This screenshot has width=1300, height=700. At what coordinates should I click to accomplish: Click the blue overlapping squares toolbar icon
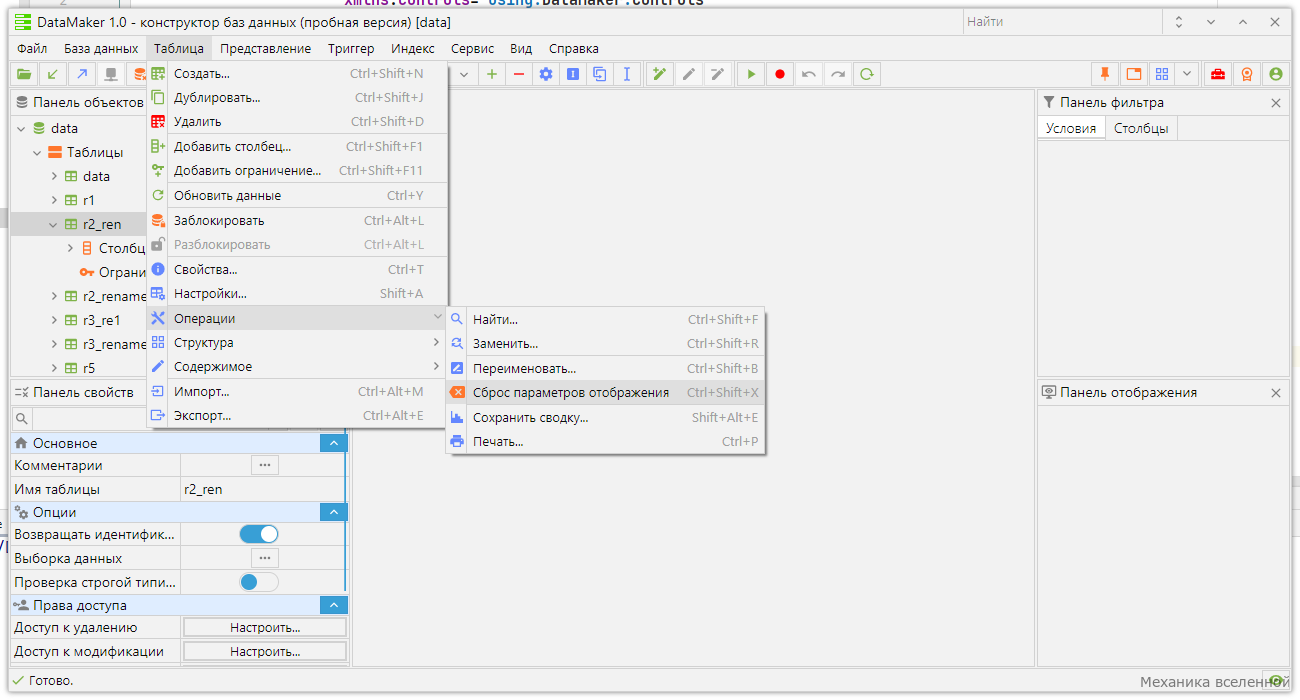pyautogui.click(x=600, y=74)
